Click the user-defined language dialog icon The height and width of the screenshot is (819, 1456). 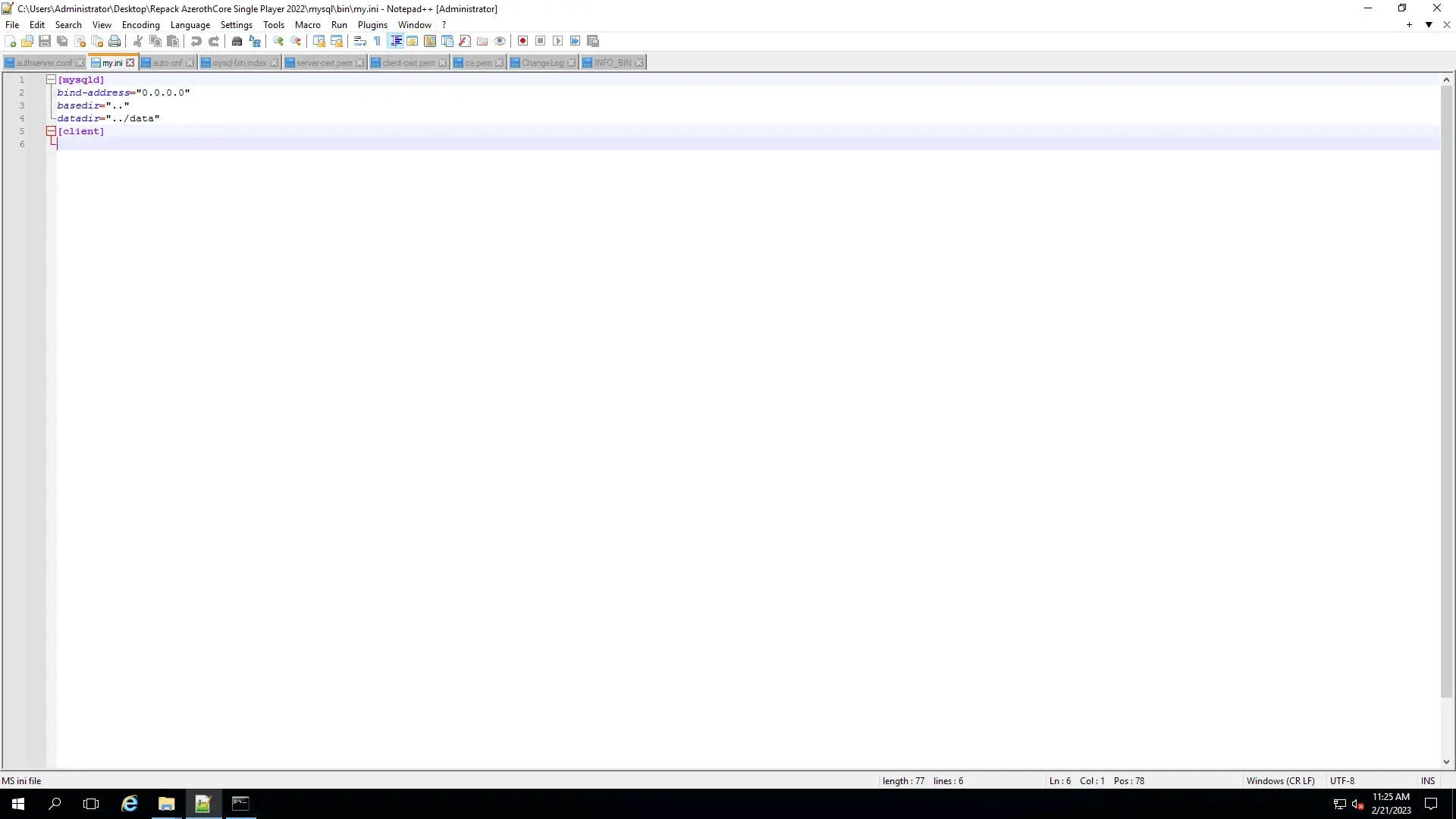pos(413,41)
